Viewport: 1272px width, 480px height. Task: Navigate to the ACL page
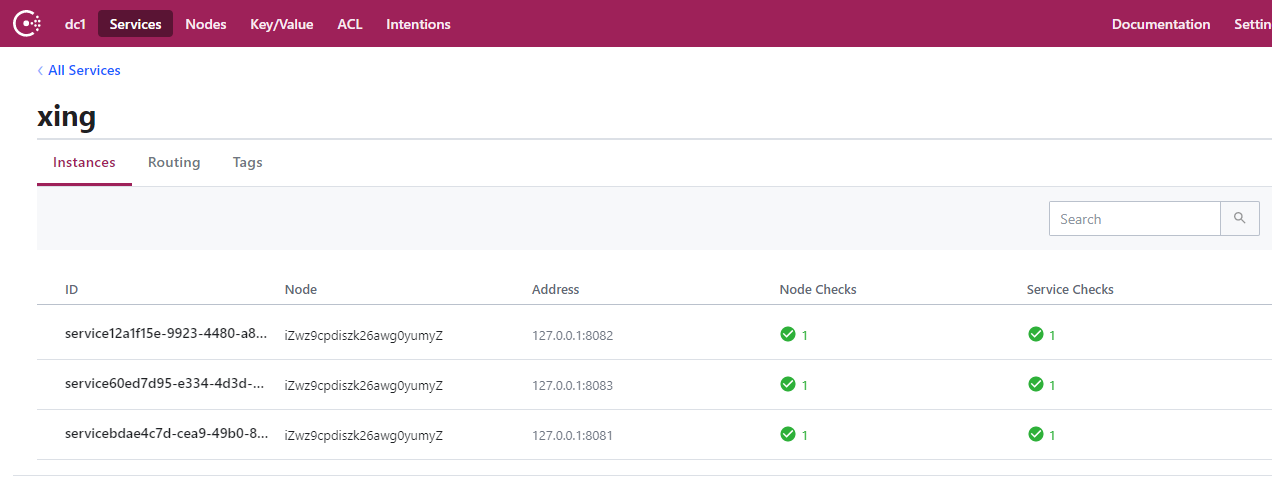350,24
